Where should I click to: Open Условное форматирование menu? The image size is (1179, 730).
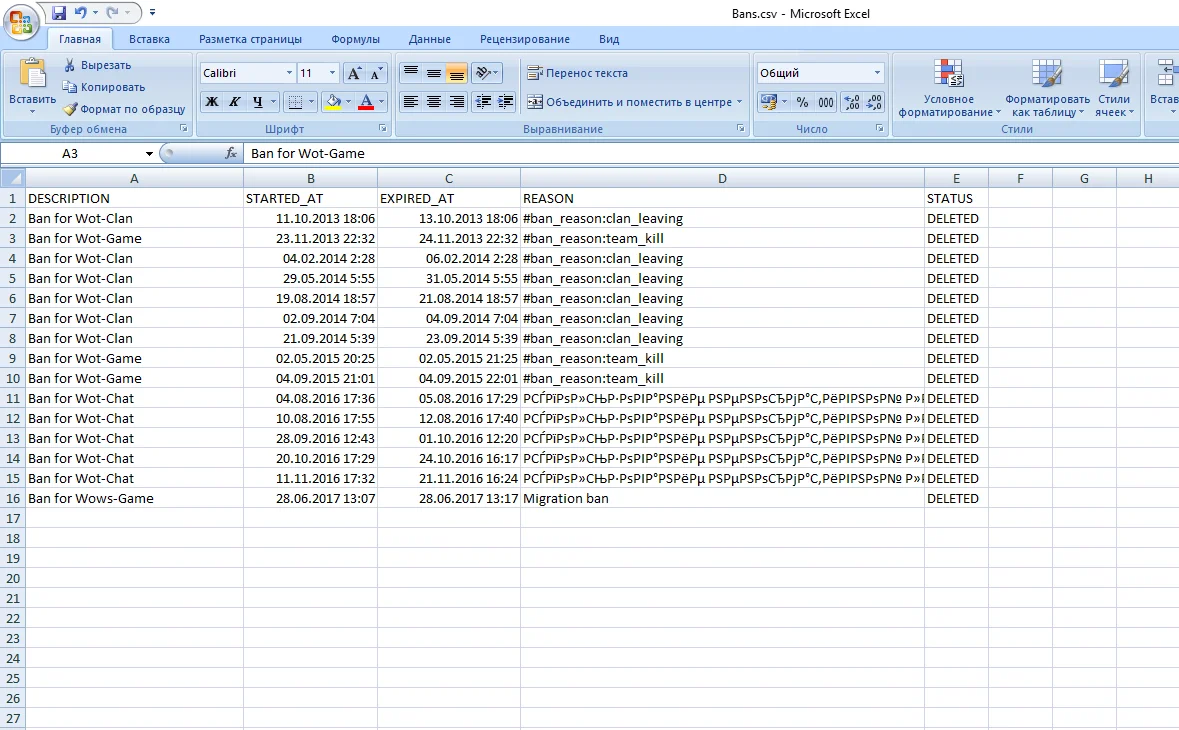click(x=949, y=88)
